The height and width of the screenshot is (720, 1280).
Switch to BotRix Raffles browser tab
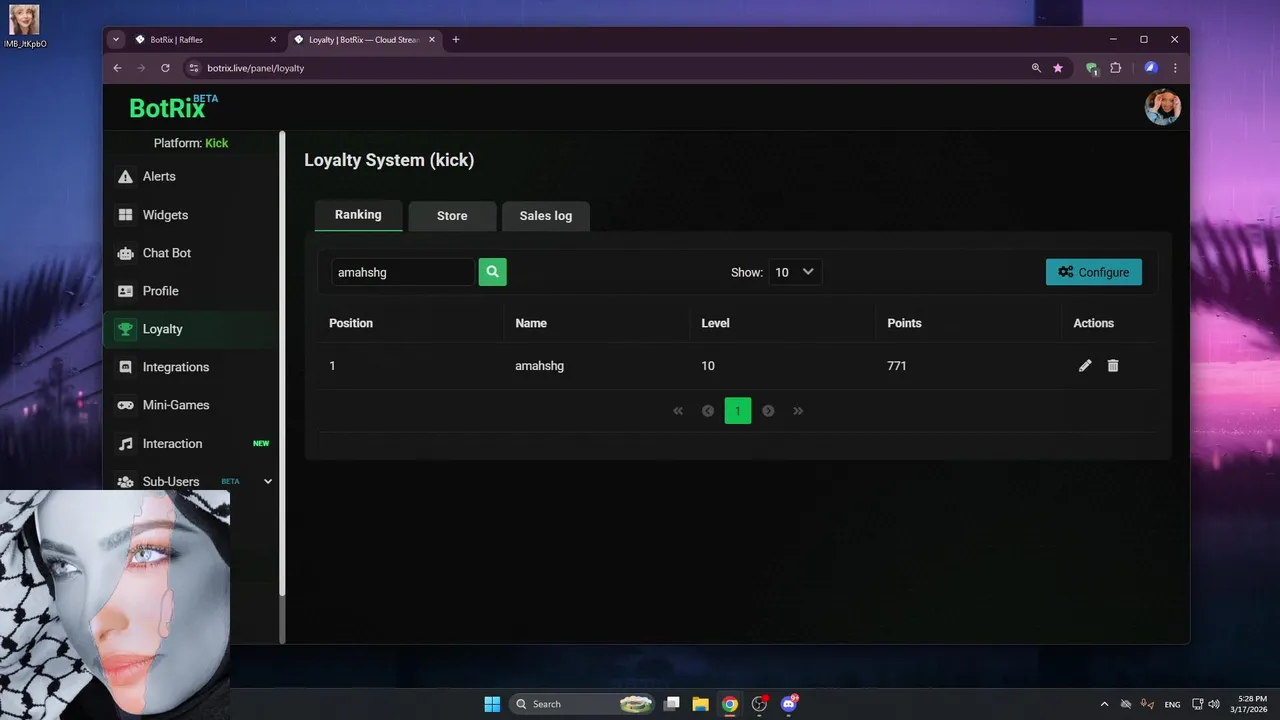point(204,40)
